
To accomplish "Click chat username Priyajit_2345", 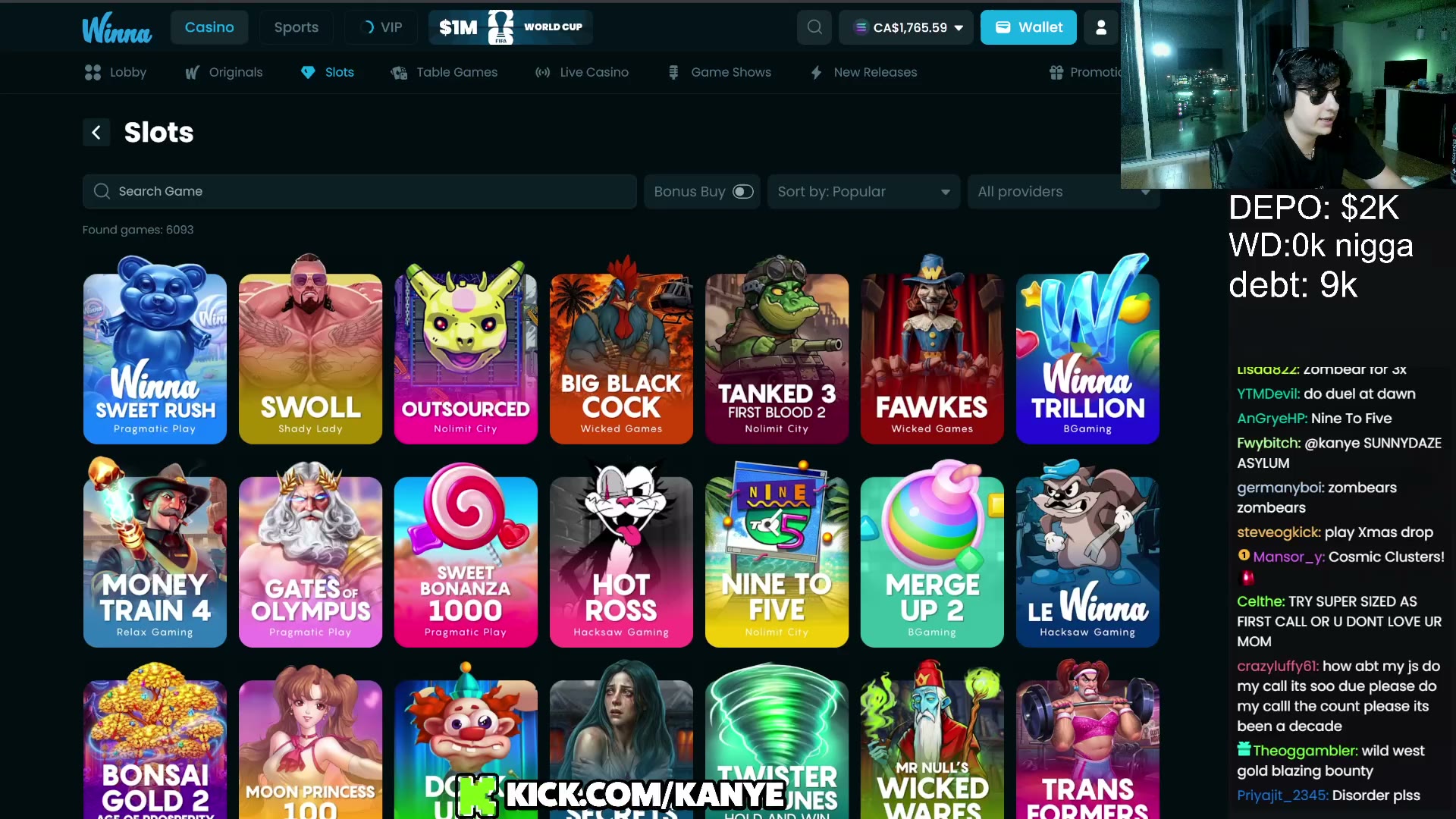I will 1282,795.
